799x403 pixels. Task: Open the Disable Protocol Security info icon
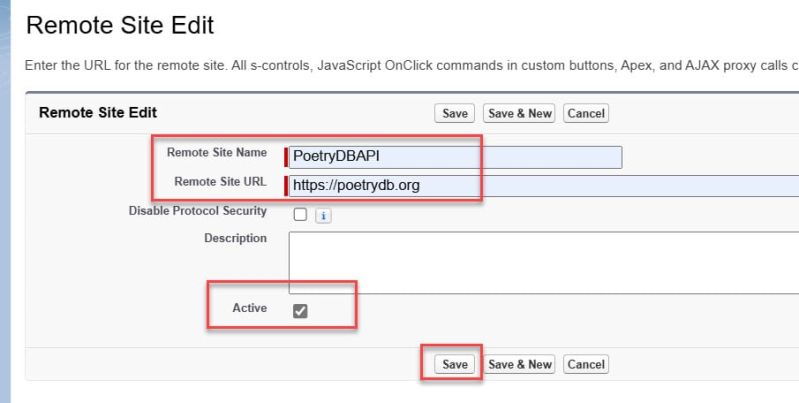323,216
